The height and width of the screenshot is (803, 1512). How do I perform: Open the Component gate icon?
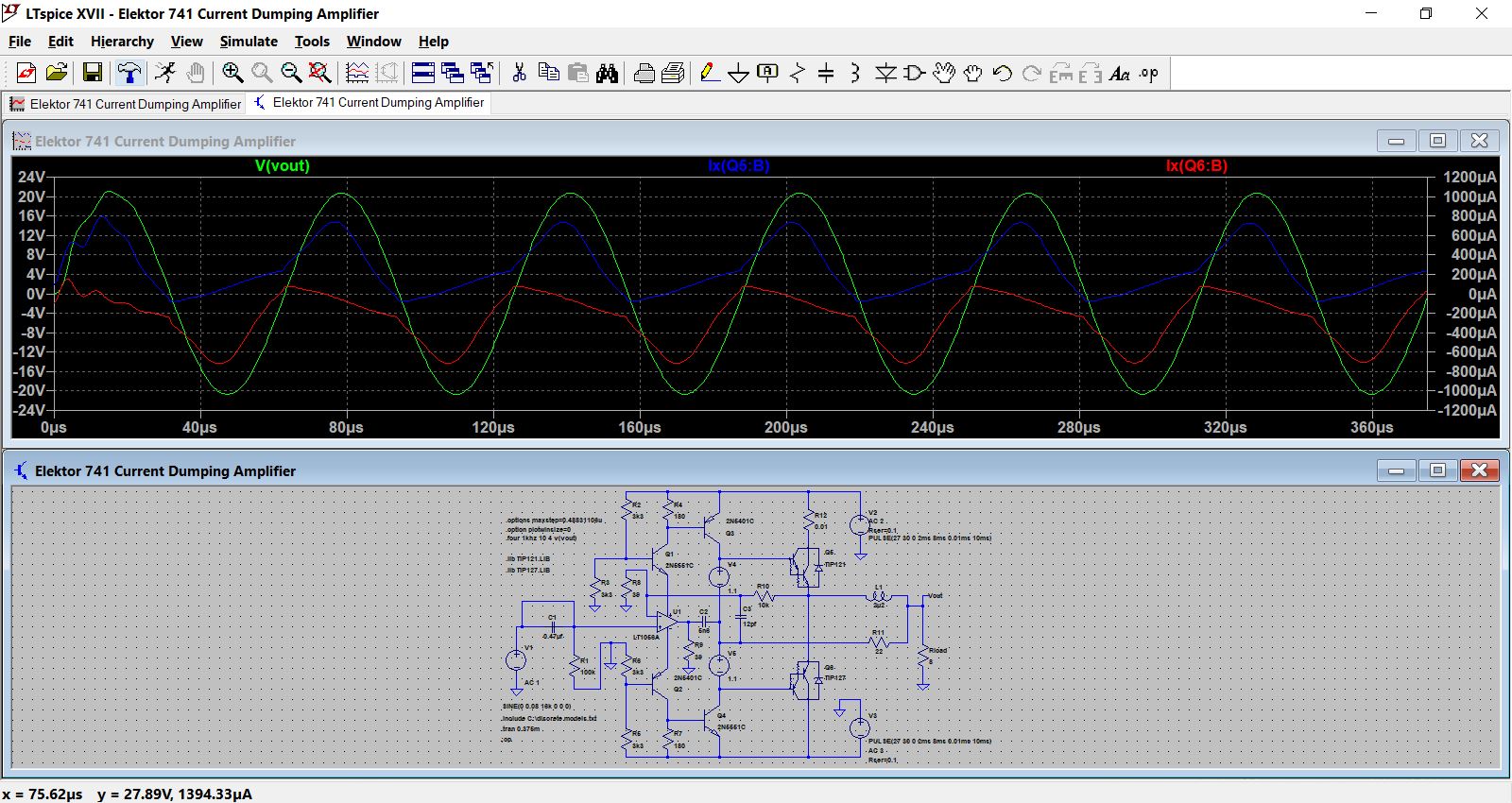[914, 73]
